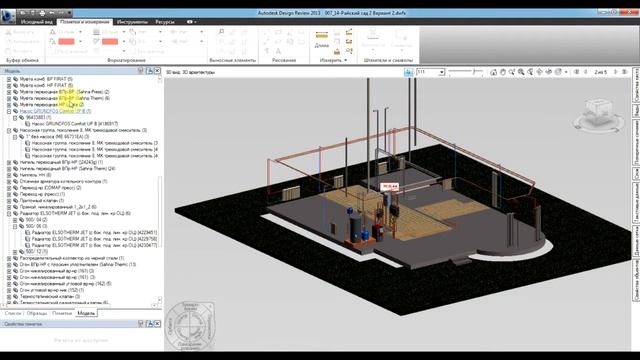
Task: Open the view style dropdown in viewer toolbar
Action: (566, 72)
